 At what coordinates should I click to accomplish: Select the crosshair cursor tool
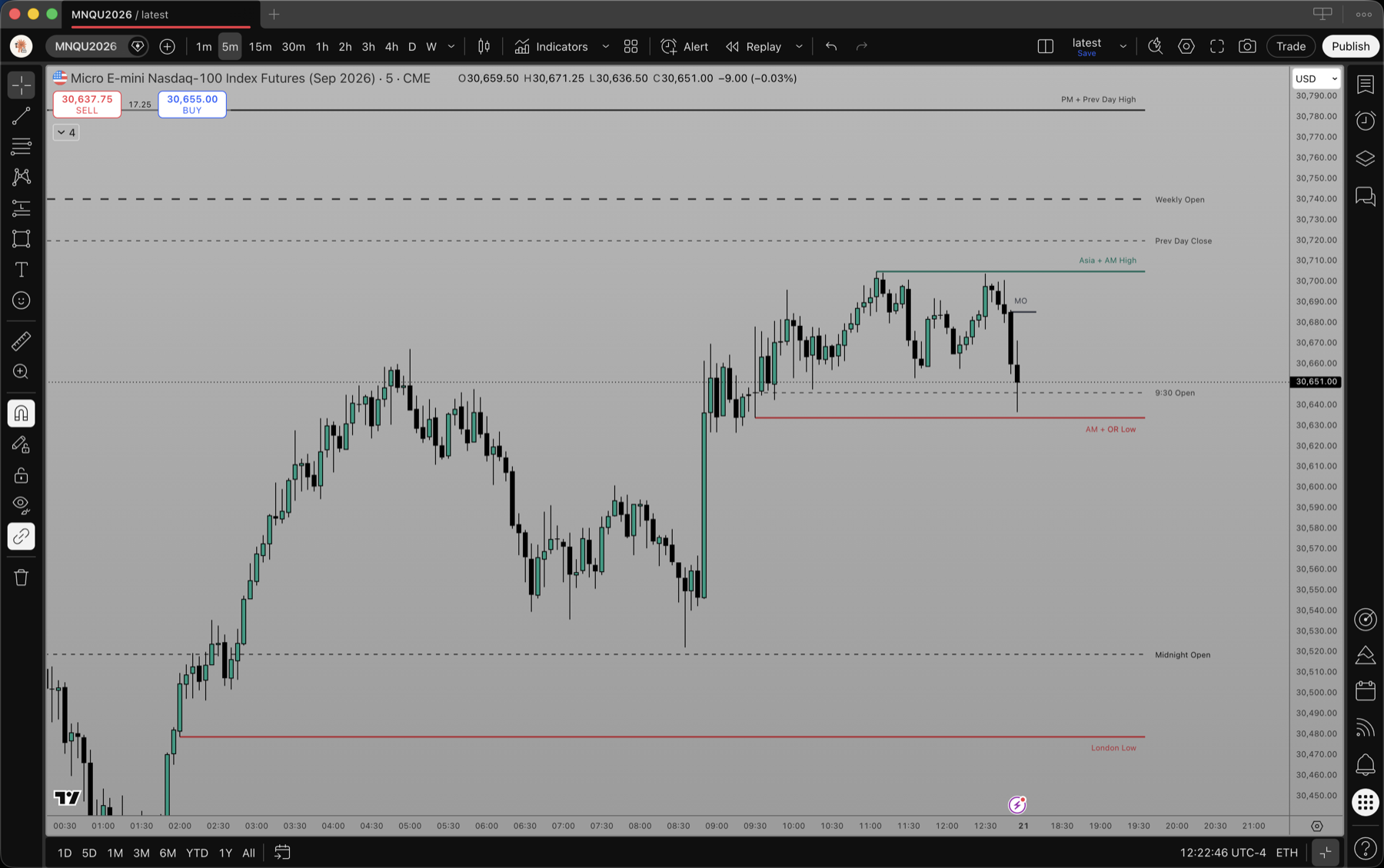pos(22,85)
